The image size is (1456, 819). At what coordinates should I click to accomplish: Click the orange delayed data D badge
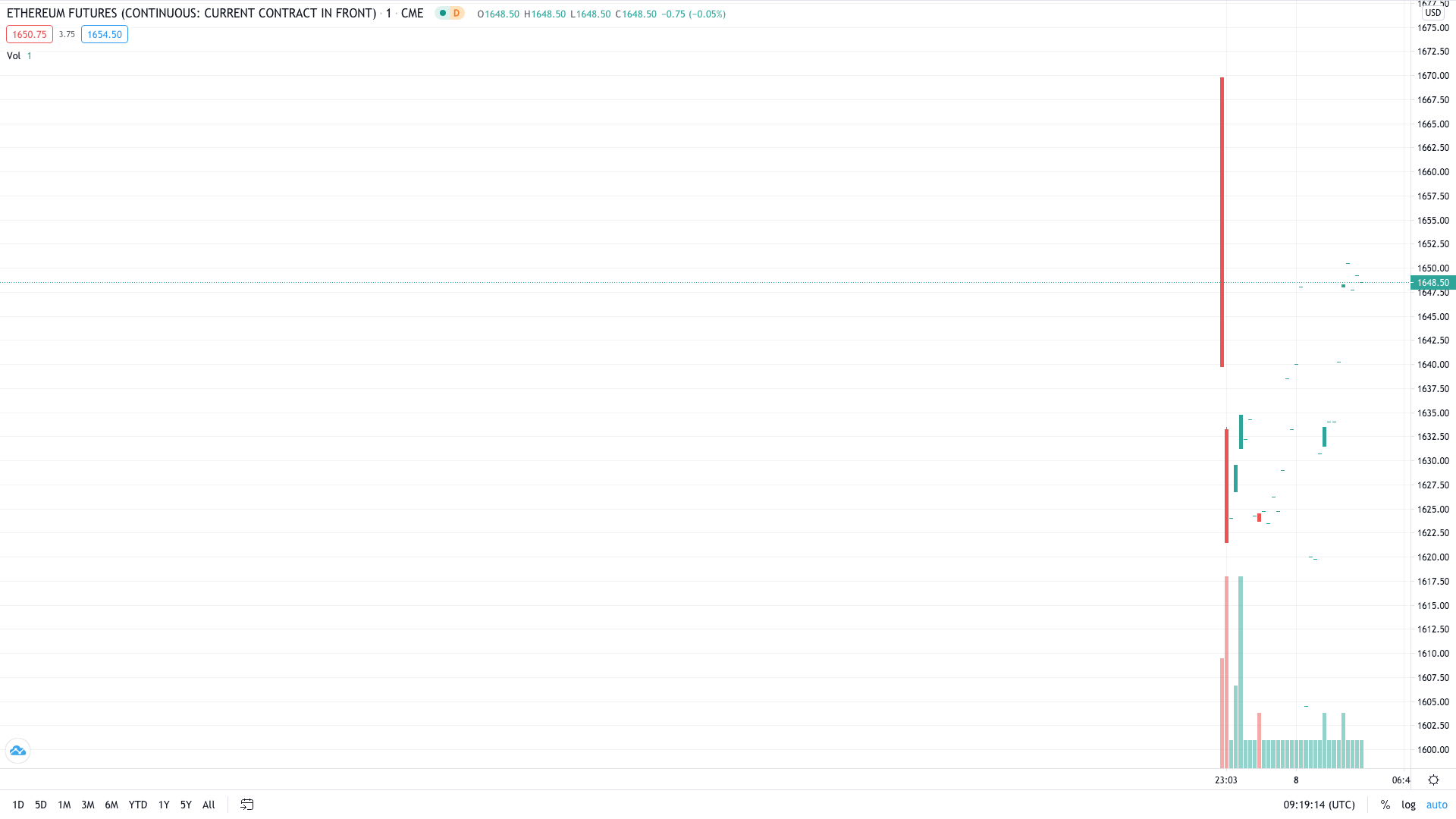tap(457, 13)
